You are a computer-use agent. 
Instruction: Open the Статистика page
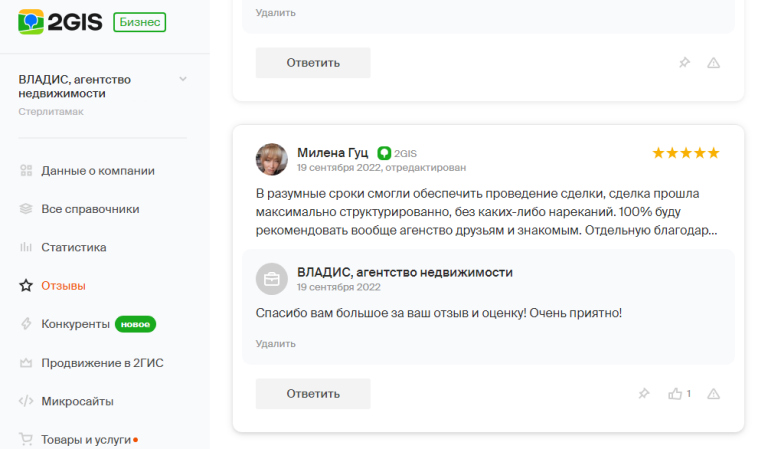pos(73,247)
